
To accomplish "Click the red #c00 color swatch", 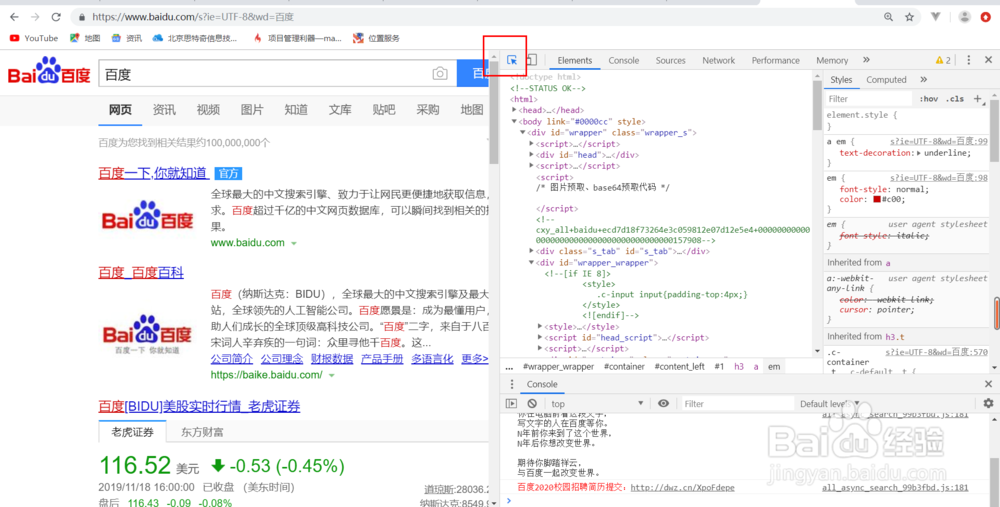I will [x=877, y=200].
